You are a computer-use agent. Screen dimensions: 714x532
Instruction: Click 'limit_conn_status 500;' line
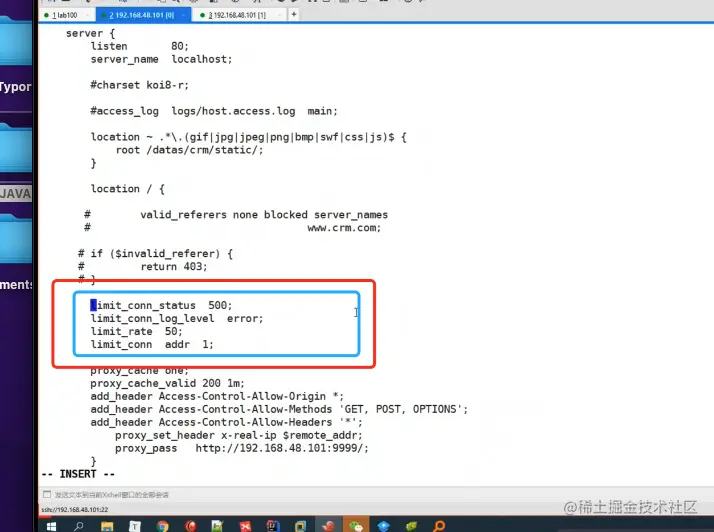pos(161,306)
